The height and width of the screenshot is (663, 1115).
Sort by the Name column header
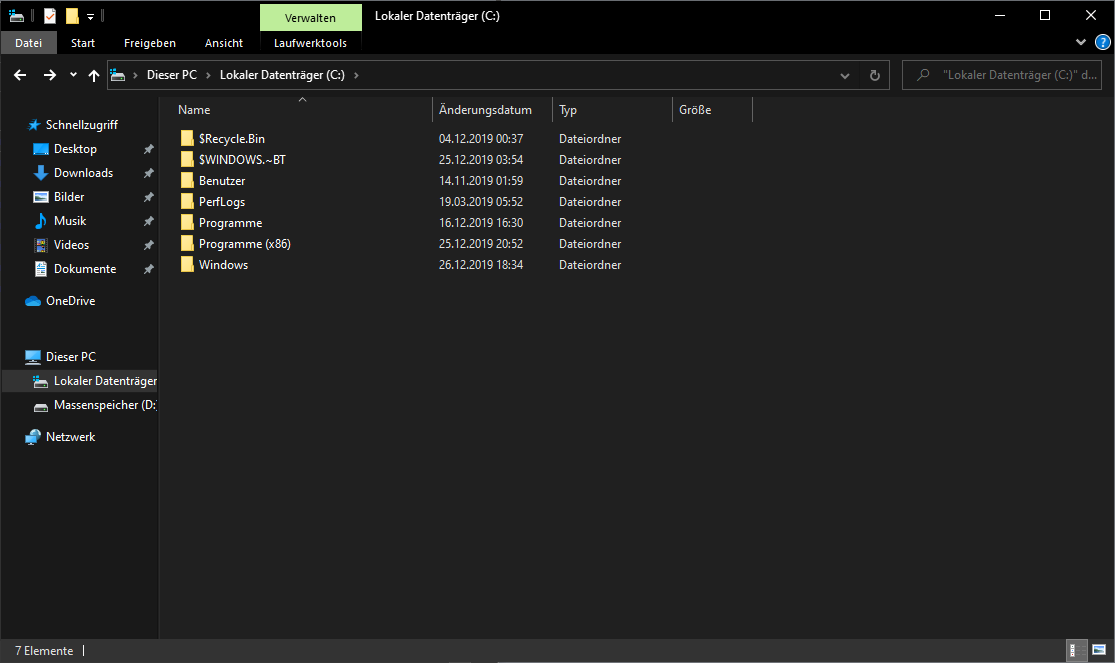(x=194, y=110)
